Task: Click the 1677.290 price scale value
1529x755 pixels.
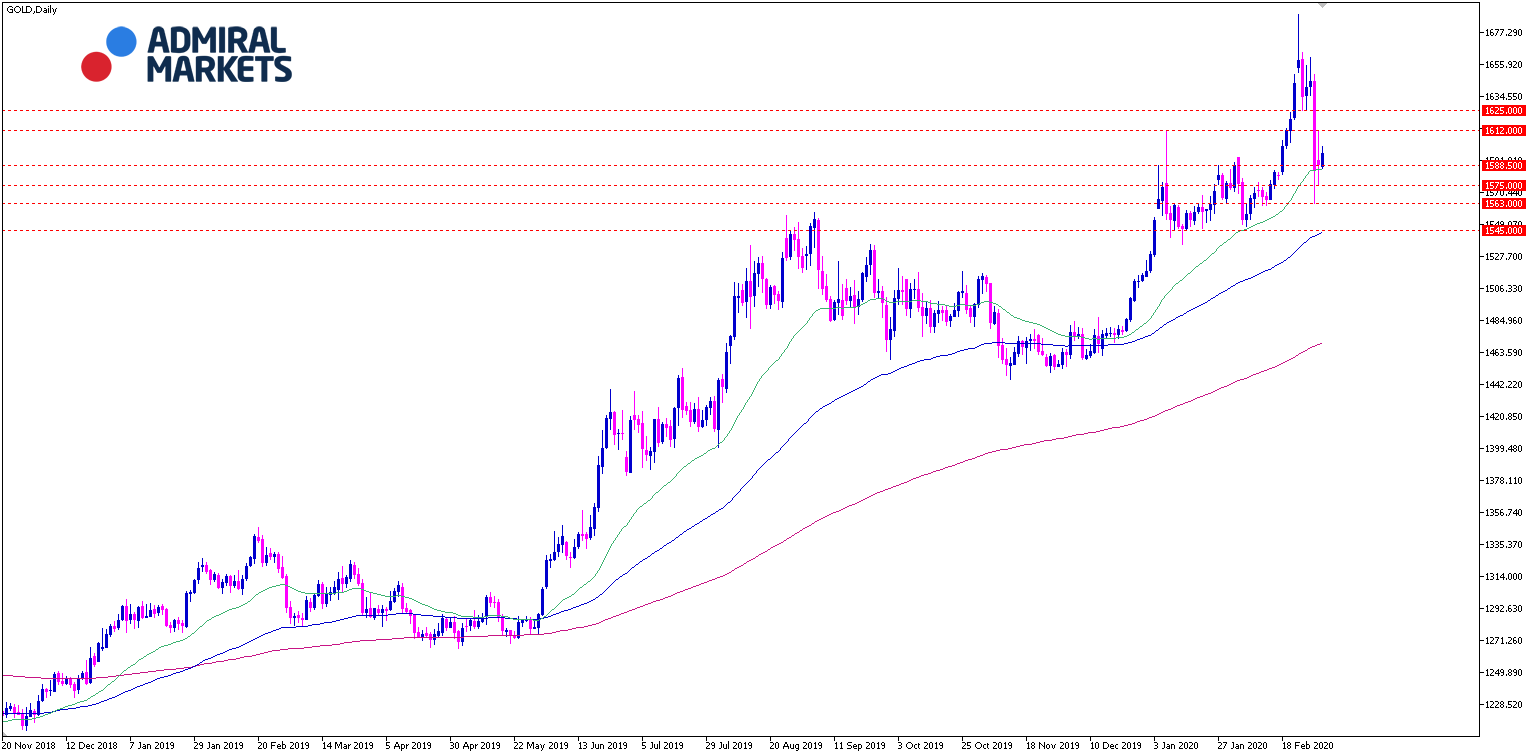Action: (1504, 33)
